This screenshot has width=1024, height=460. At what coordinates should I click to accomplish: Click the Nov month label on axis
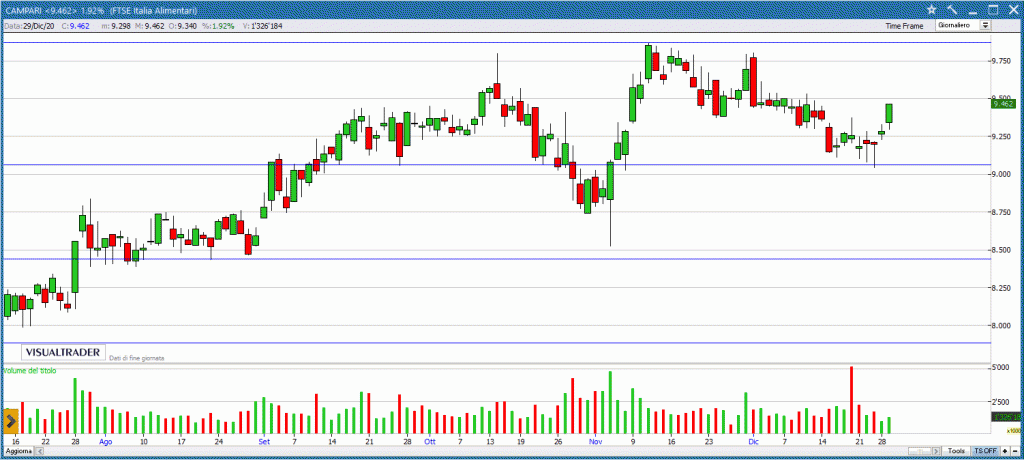(x=595, y=442)
